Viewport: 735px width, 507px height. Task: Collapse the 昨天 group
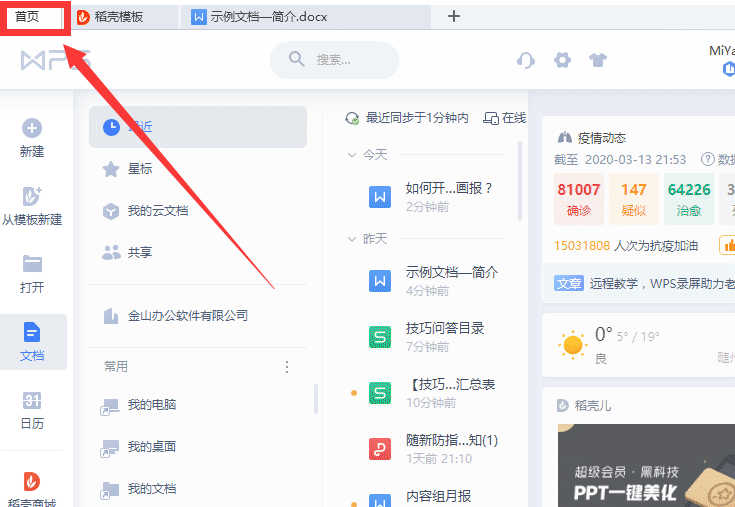click(352, 239)
